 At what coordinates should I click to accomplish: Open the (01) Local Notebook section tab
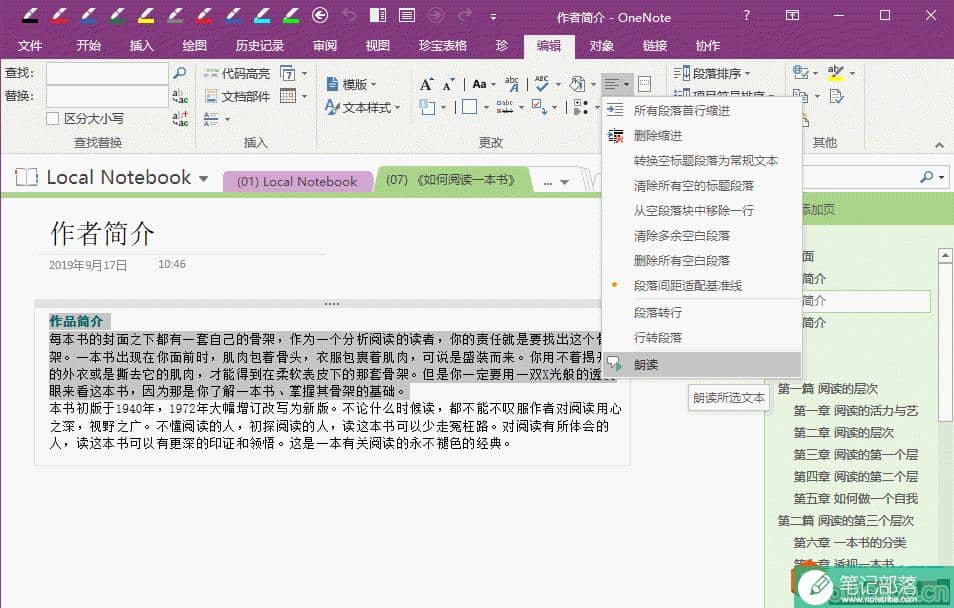pyautogui.click(x=297, y=181)
